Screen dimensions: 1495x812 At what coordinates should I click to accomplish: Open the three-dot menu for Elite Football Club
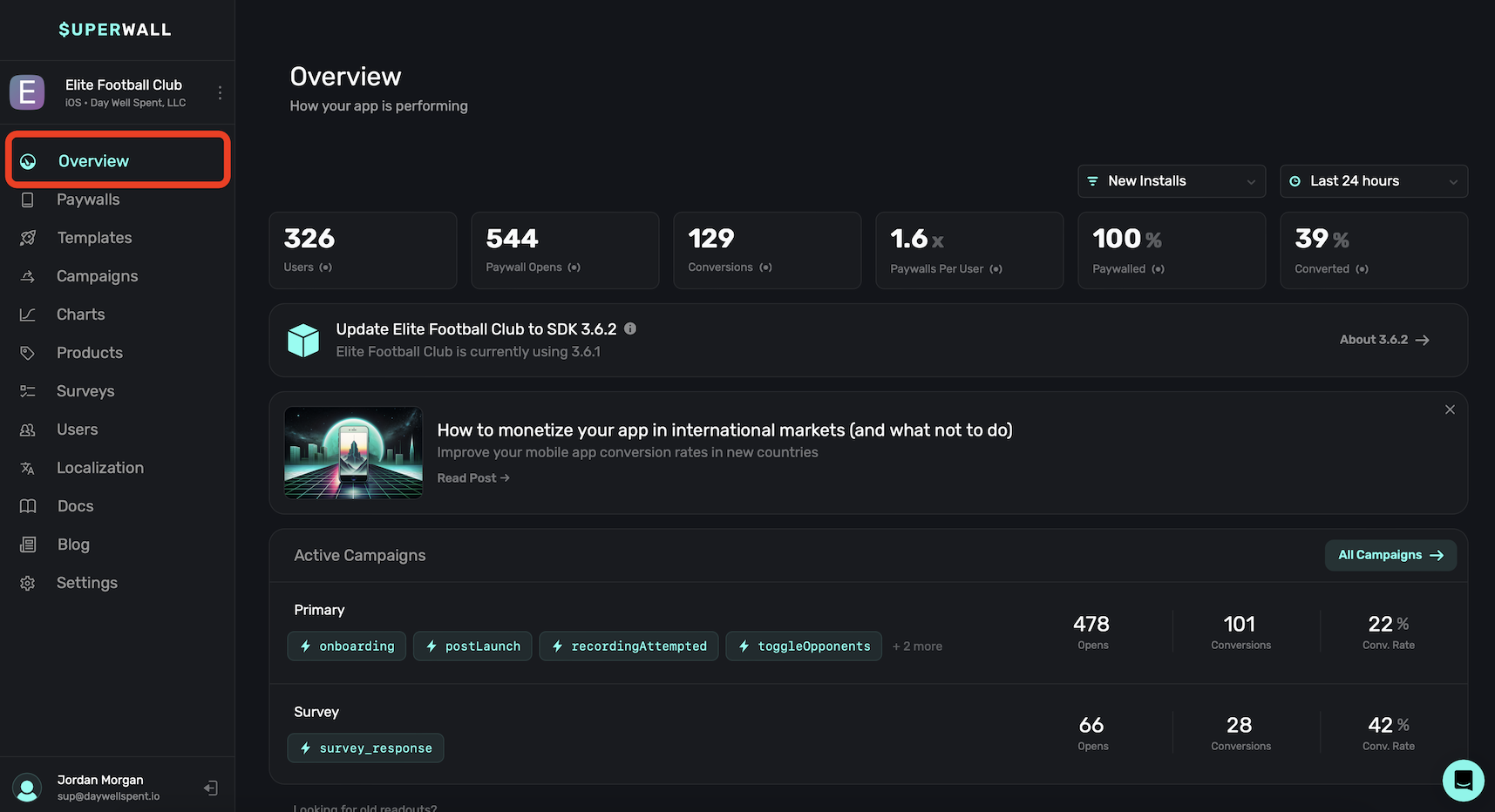220,92
